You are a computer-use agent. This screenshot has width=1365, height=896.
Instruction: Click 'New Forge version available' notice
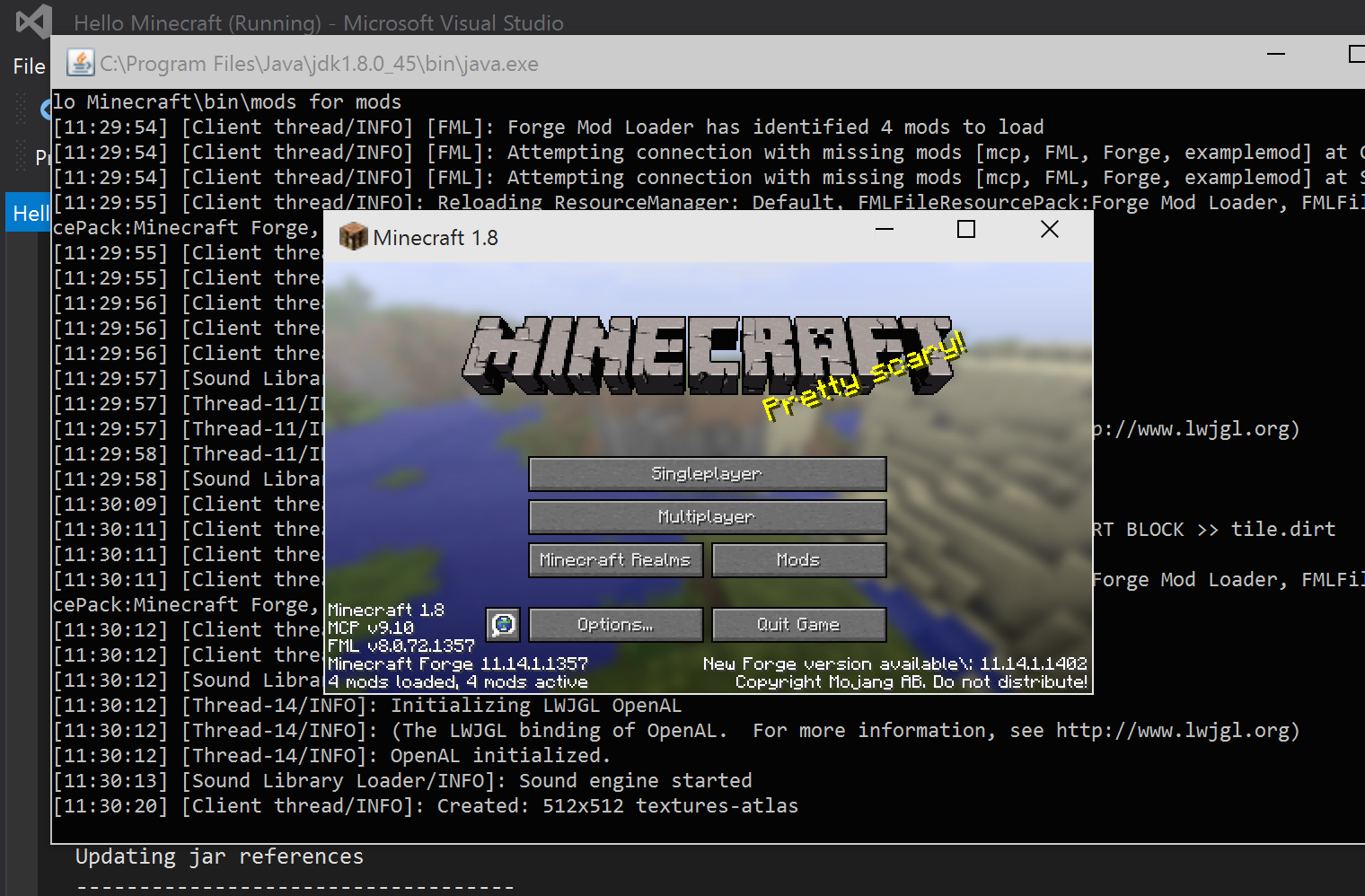(x=894, y=663)
